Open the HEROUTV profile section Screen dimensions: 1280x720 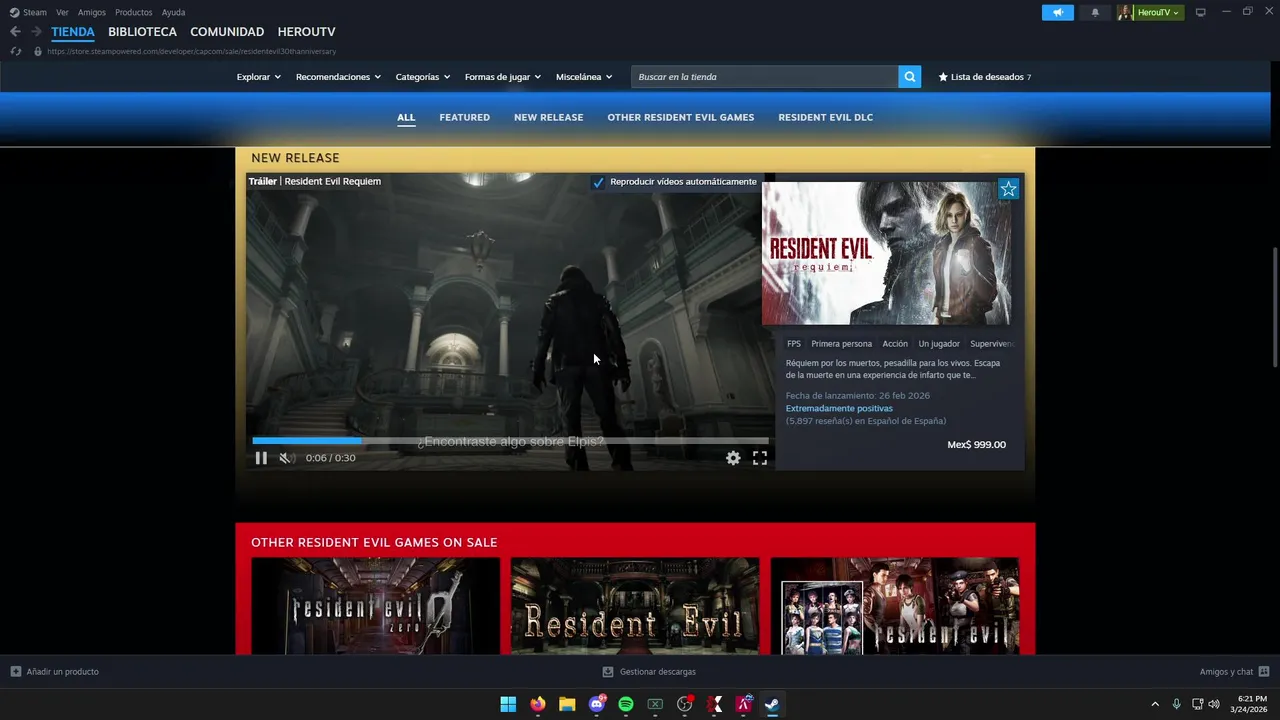click(307, 32)
